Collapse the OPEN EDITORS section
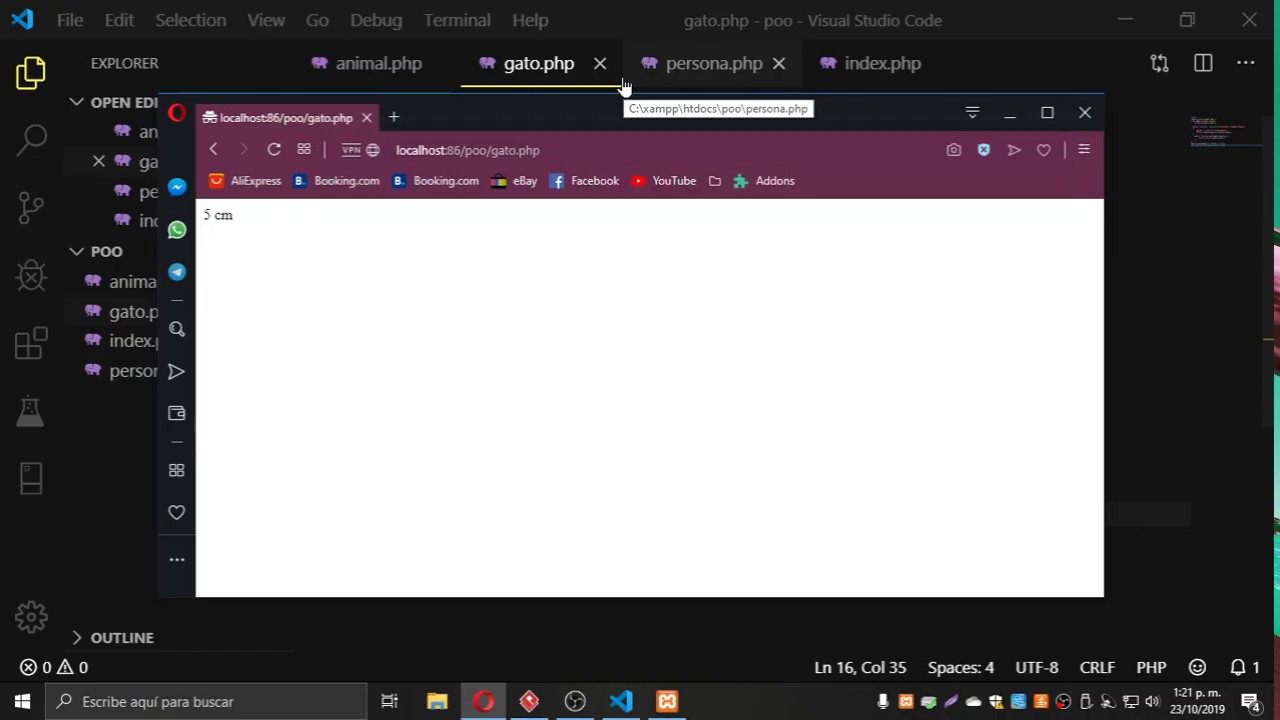This screenshot has height=720, width=1280. (116, 102)
